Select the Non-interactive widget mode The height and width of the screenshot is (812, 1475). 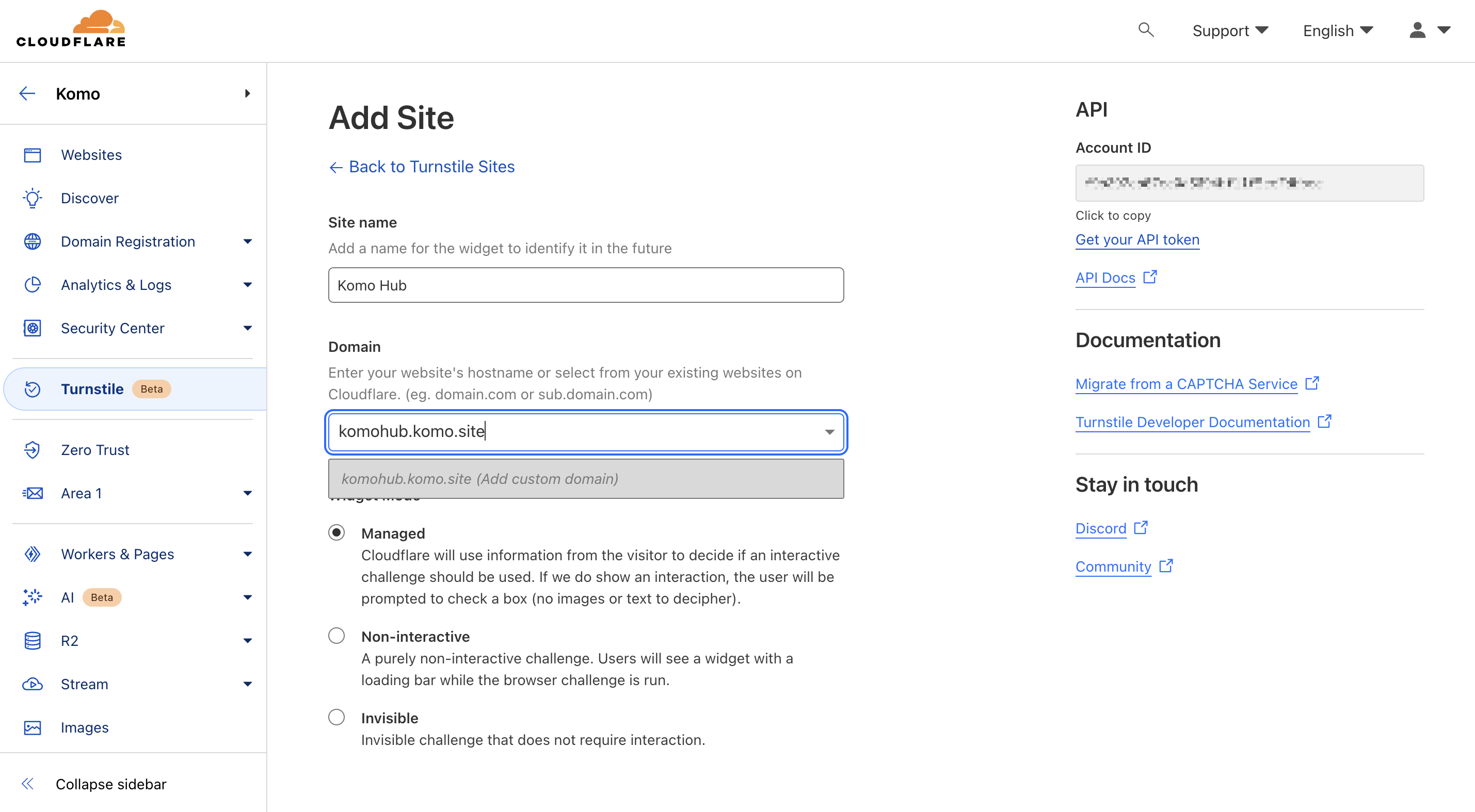tap(336, 636)
